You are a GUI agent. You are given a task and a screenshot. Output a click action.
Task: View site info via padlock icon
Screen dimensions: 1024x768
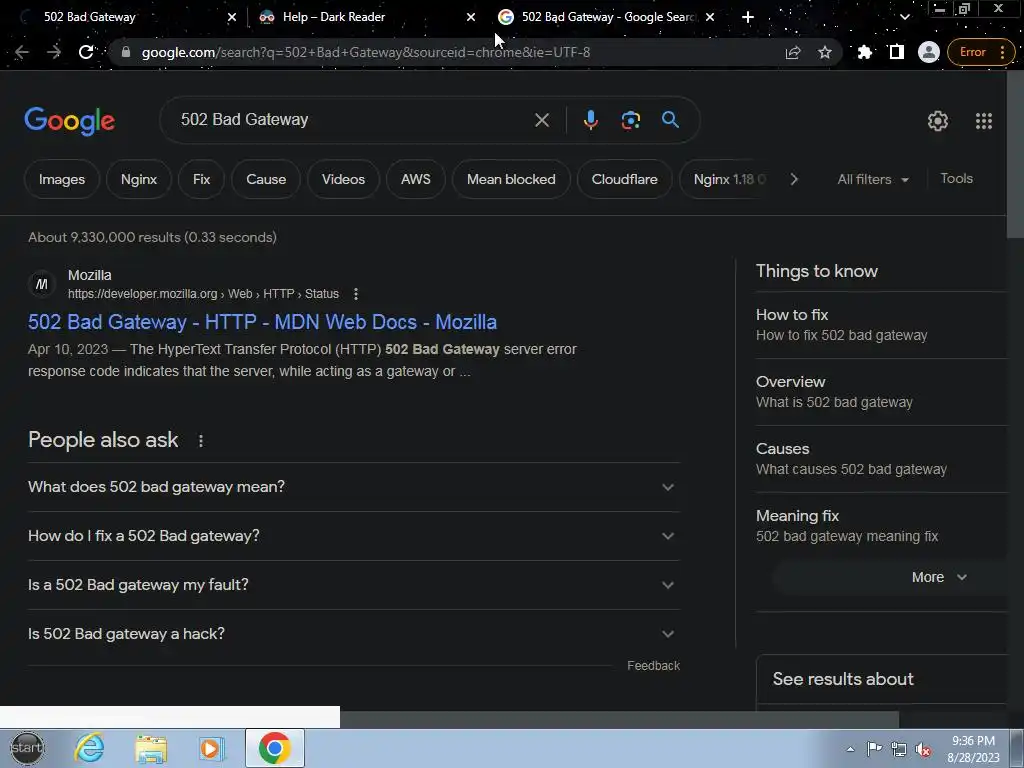point(126,52)
